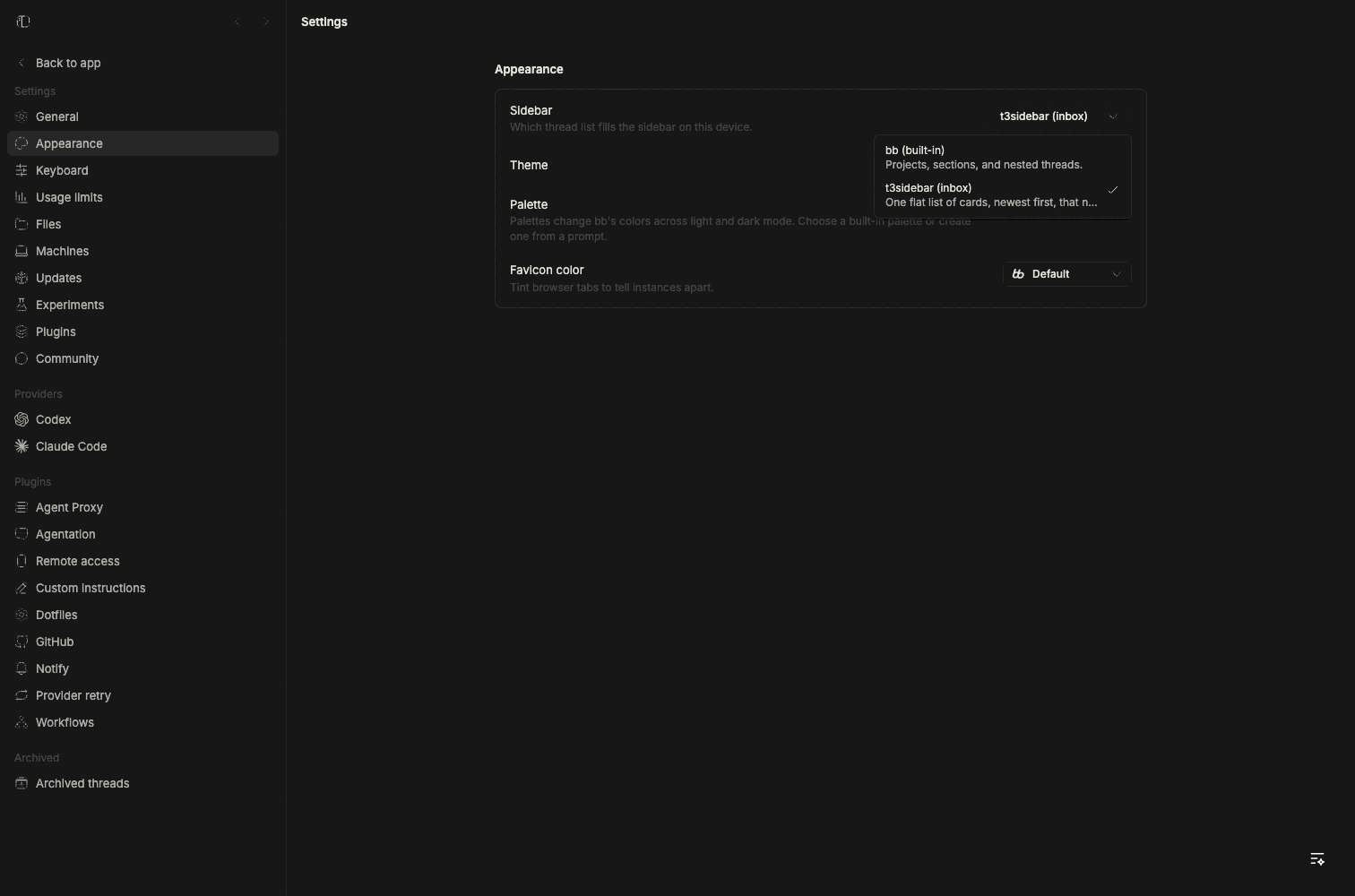The image size is (1355, 896).
Task: Click the Keyboard sliders icon
Action: [22, 170]
